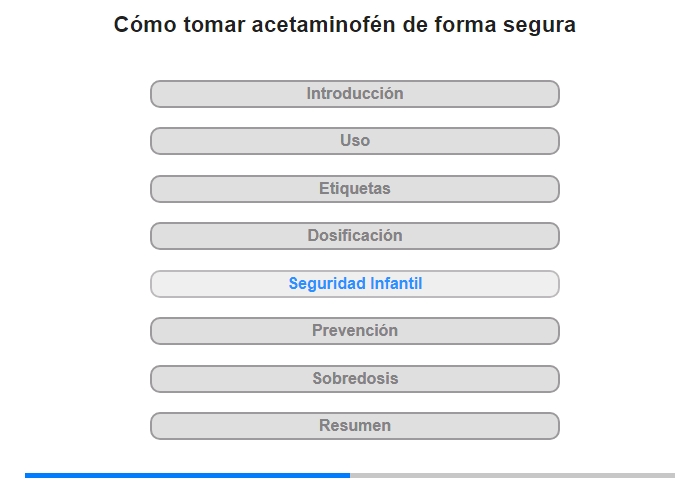The height and width of the screenshot is (480, 700).
Task: Go to the Uso section
Action: tap(355, 141)
